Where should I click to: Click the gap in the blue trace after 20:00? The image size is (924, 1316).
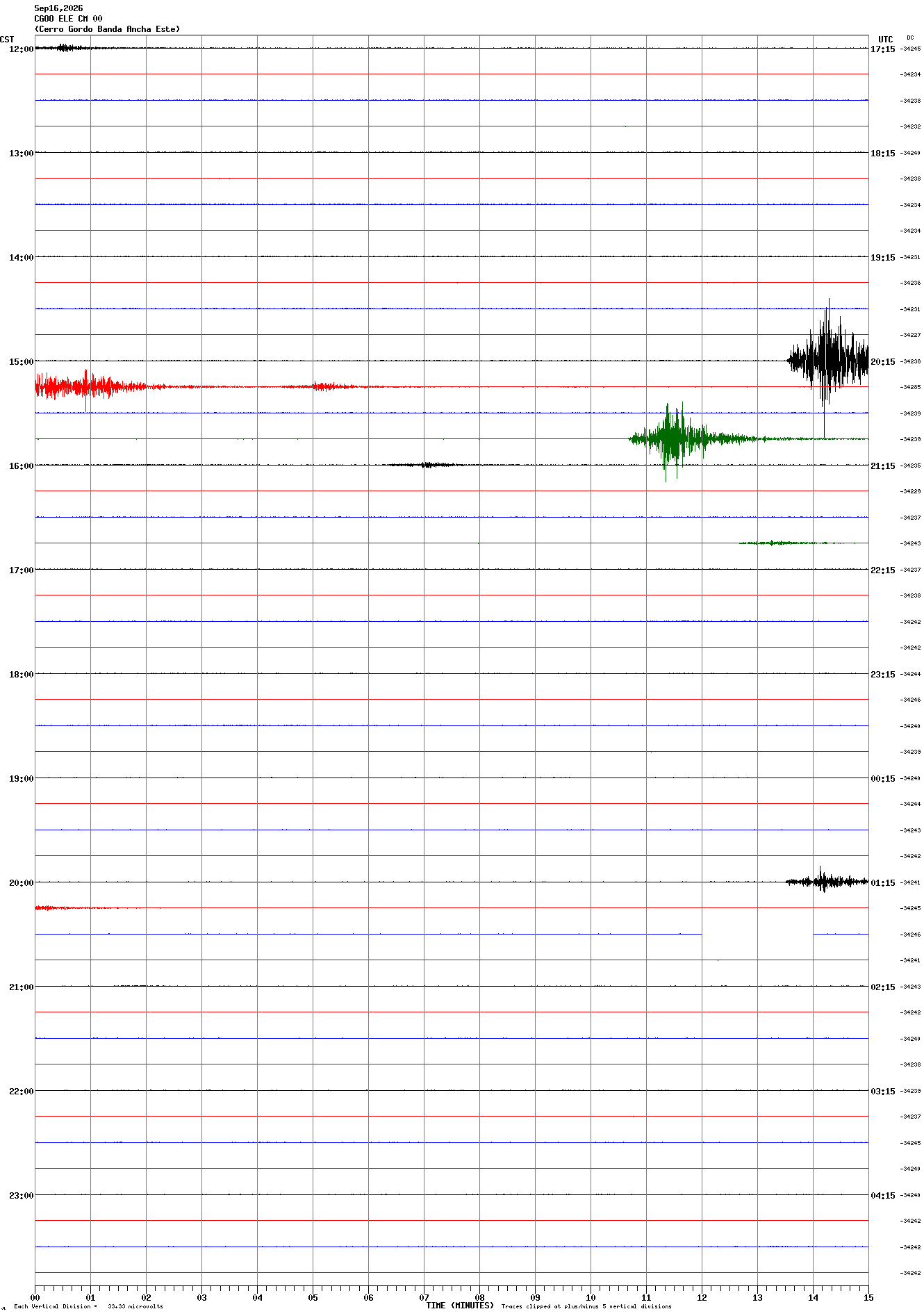point(757,934)
